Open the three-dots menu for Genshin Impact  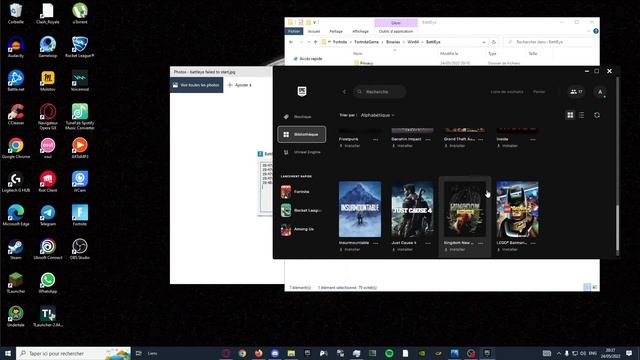tap(428, 140)
